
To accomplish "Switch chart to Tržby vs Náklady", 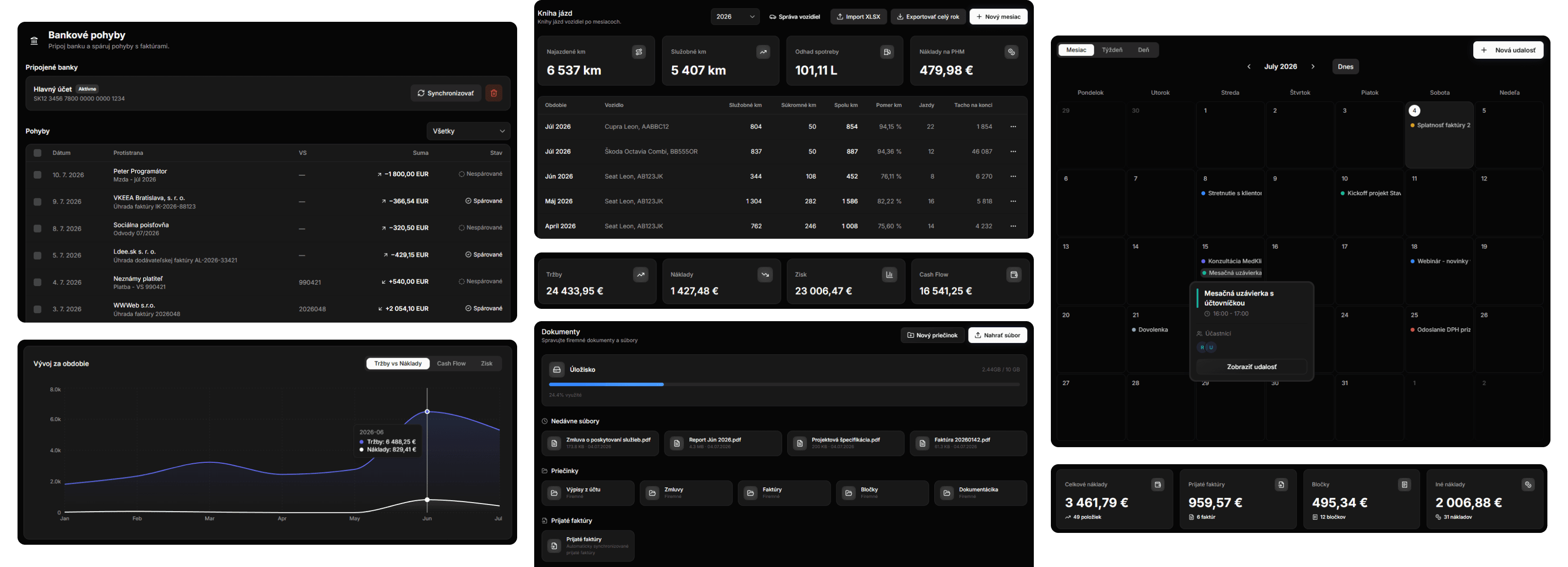I will 397,364.
